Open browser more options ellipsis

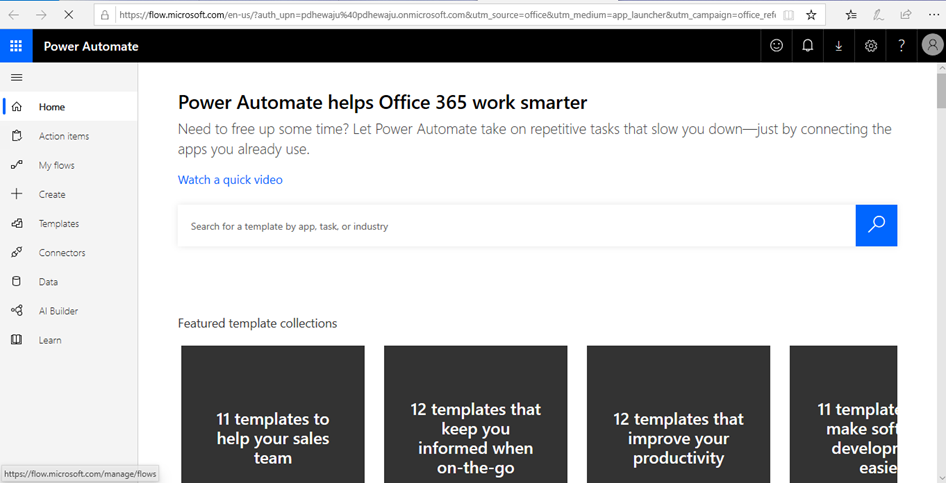[x=933, y=15]
